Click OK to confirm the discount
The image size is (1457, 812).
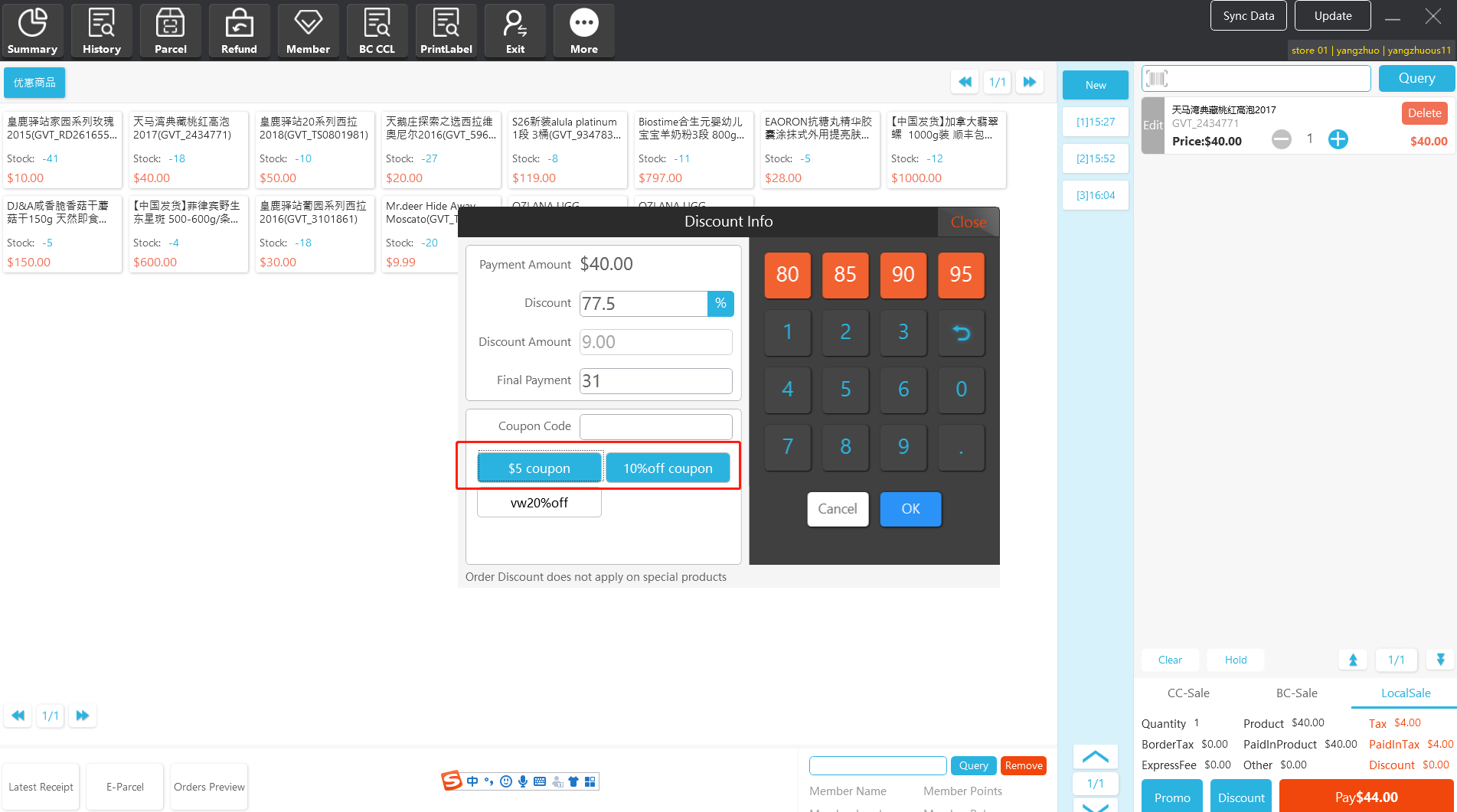tap(910, 509)
